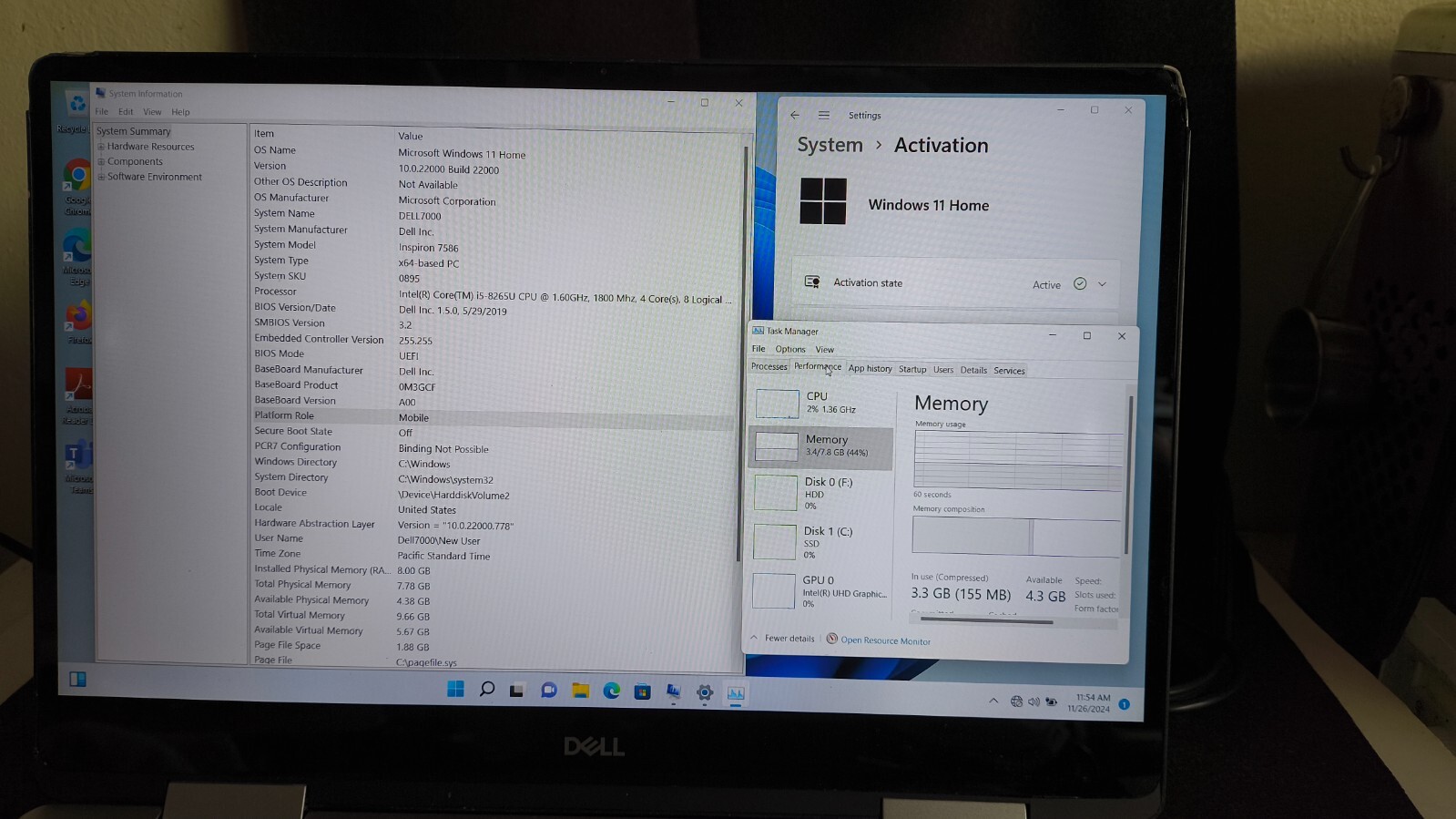The height and width of the screenshot is (819, 1456).
Task: Open File Explorer from the taskbar
Action: [580, 691]
